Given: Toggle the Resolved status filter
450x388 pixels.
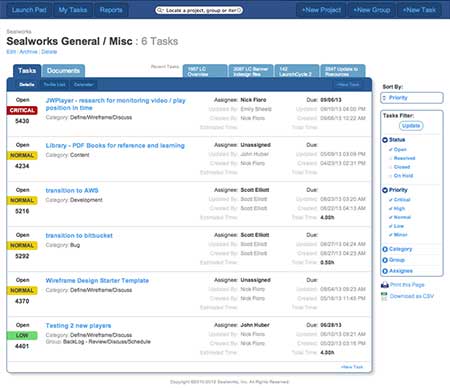Looking at the screenshot, I should point(402,158).
